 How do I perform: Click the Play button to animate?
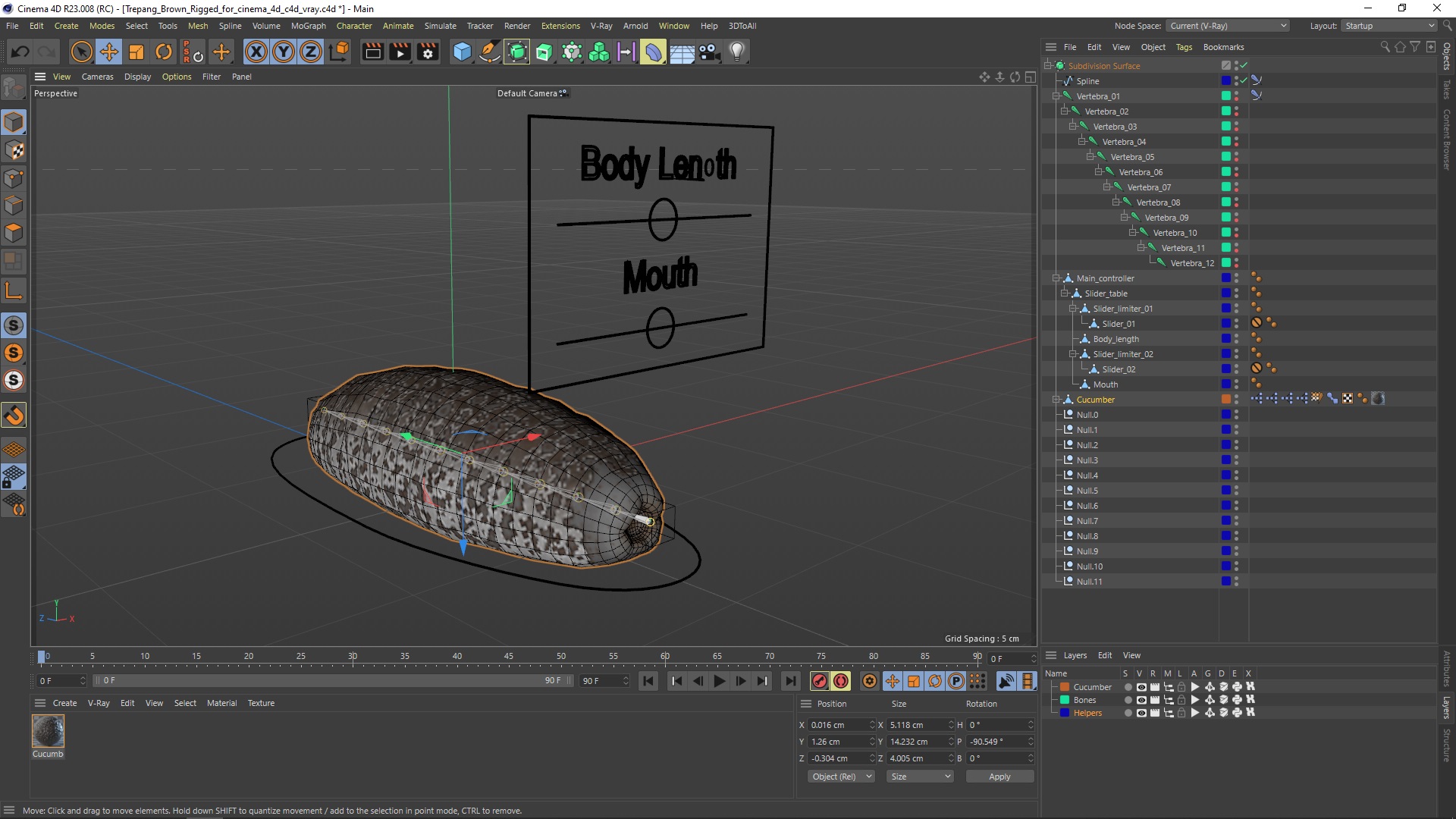click(x=720, y=681)
